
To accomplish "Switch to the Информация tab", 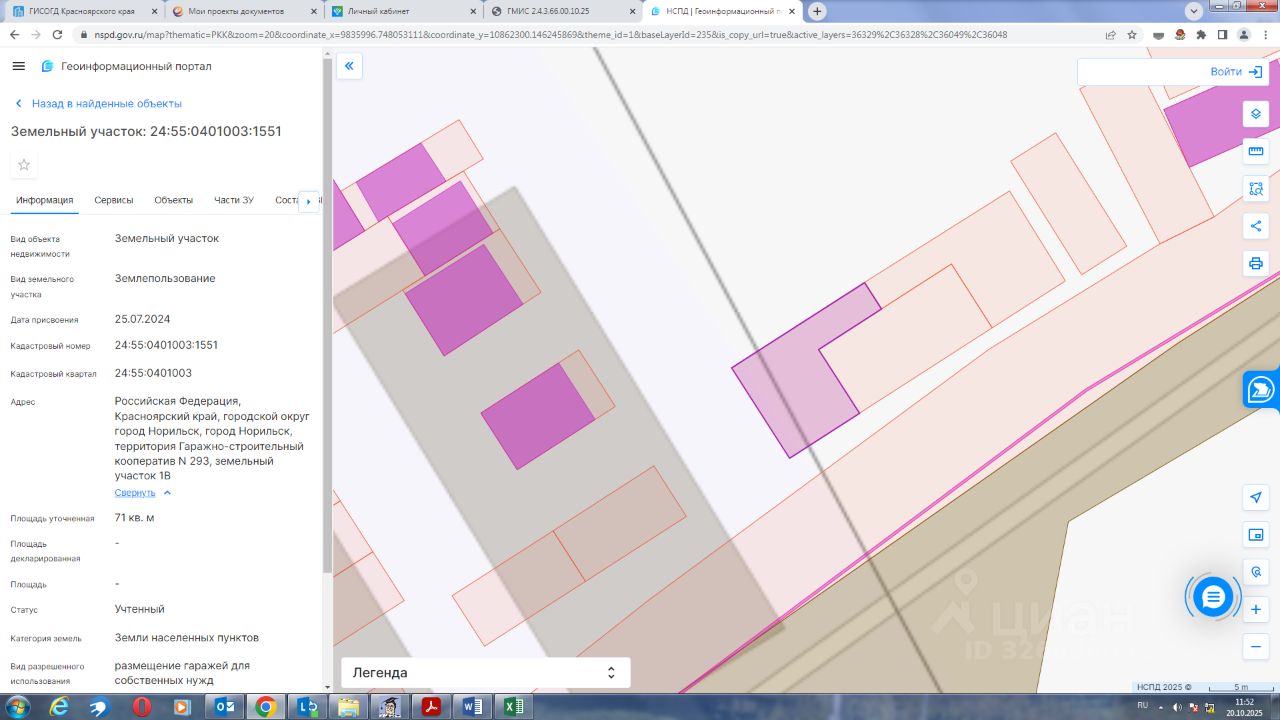I will coord(44,200).
